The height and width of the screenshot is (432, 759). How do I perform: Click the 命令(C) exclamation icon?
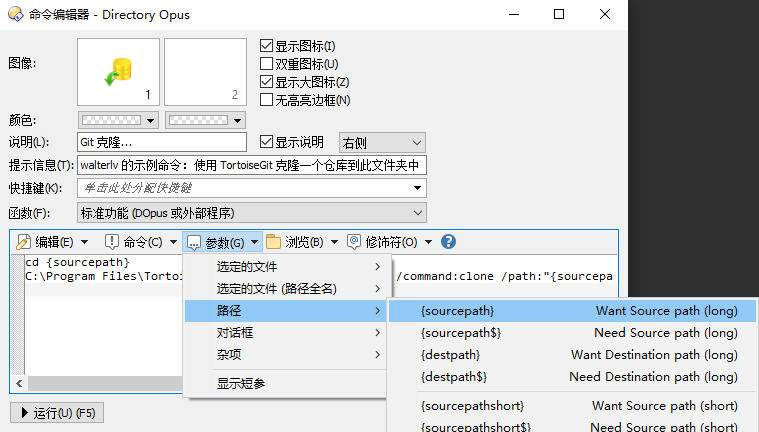click(112, 242)
